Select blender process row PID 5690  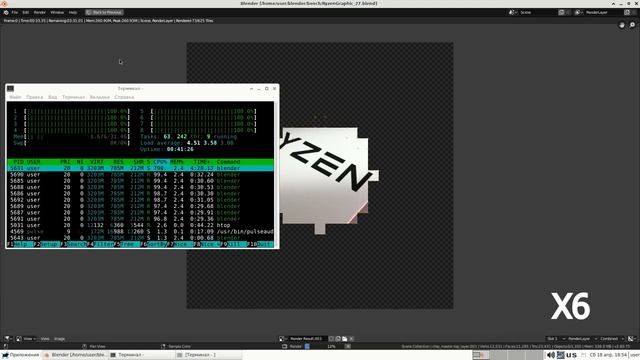pyautogui.click(x=140, y=175)
